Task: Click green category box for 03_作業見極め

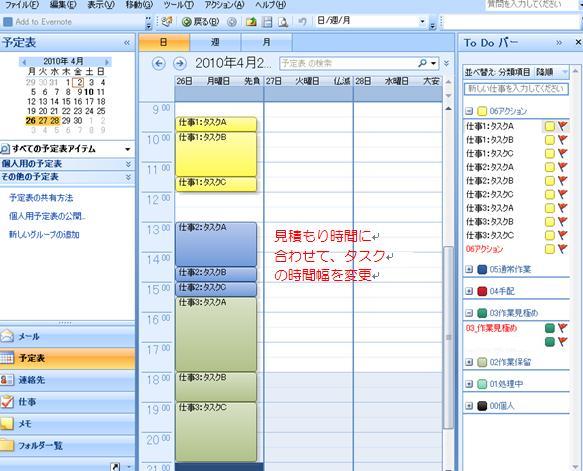Action: pos(550,328)
